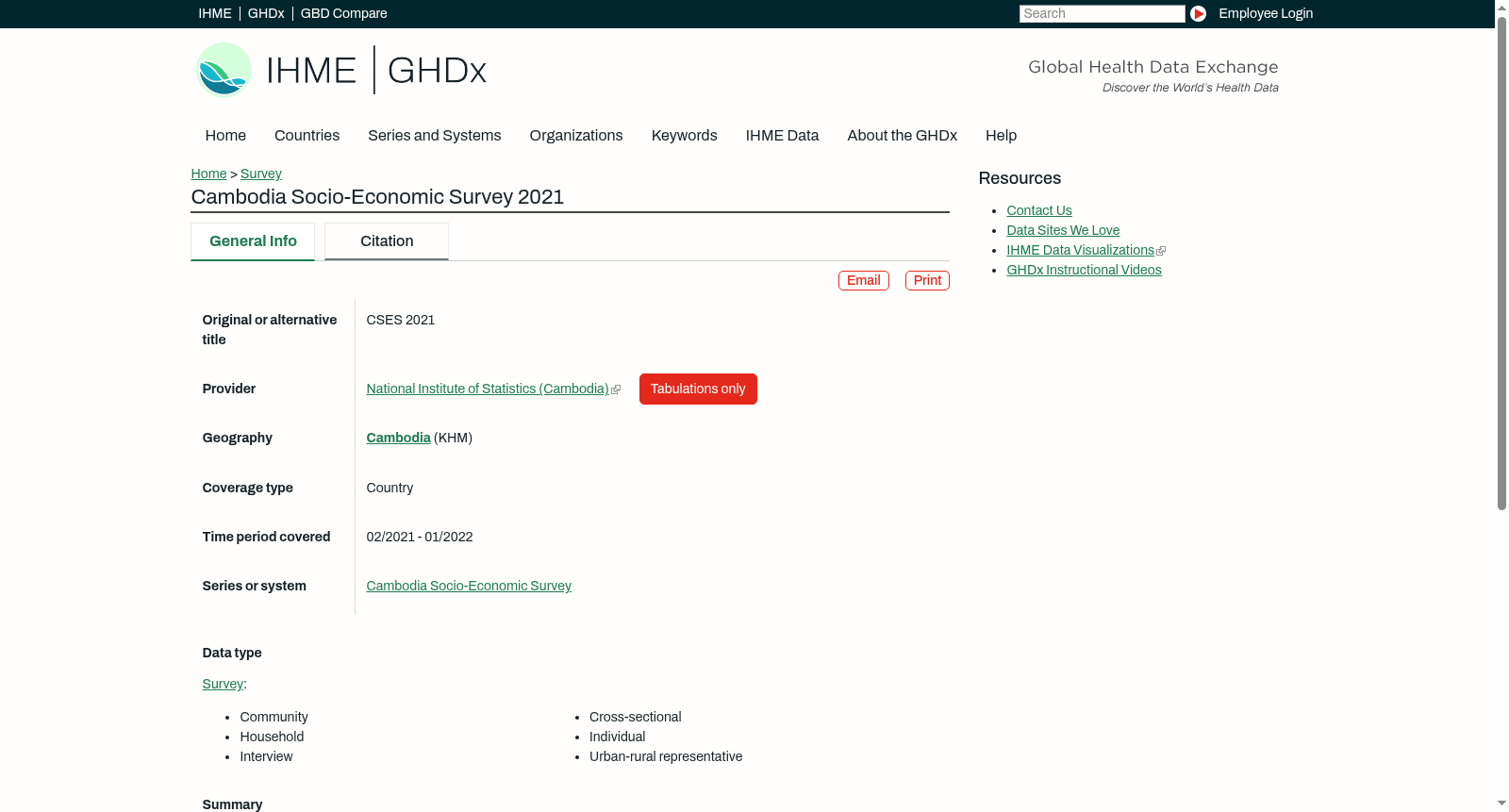Click the '02/2021 - 01/2022' time period text
Image resolution: width=1509 pixels, height=812 pixels.
[x=420, y=537]
